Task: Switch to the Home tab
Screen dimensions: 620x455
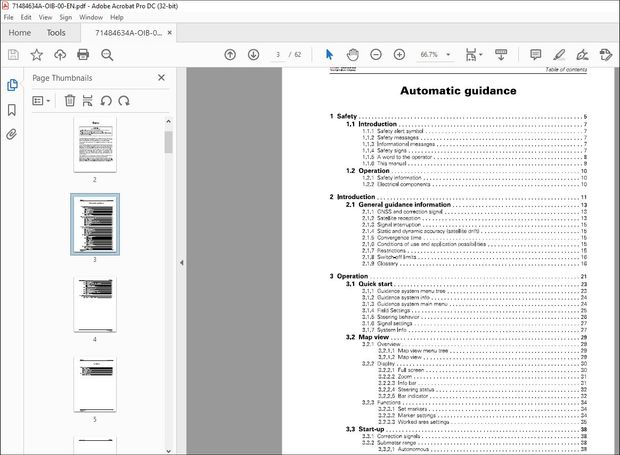Action: pyautogui.click(x=20, y=33)
